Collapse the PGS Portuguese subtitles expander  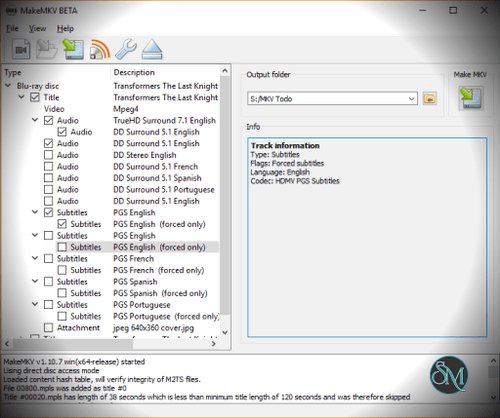coord(35,304)
